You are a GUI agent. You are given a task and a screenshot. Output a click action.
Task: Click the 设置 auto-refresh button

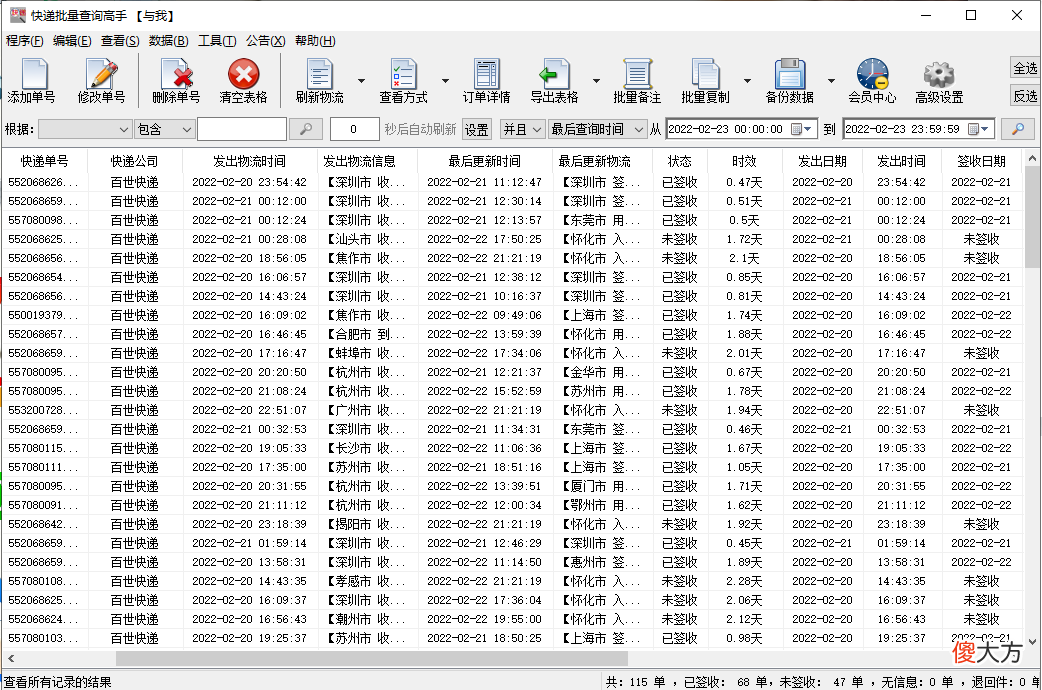pyautogui.click(x=476, y=129)
